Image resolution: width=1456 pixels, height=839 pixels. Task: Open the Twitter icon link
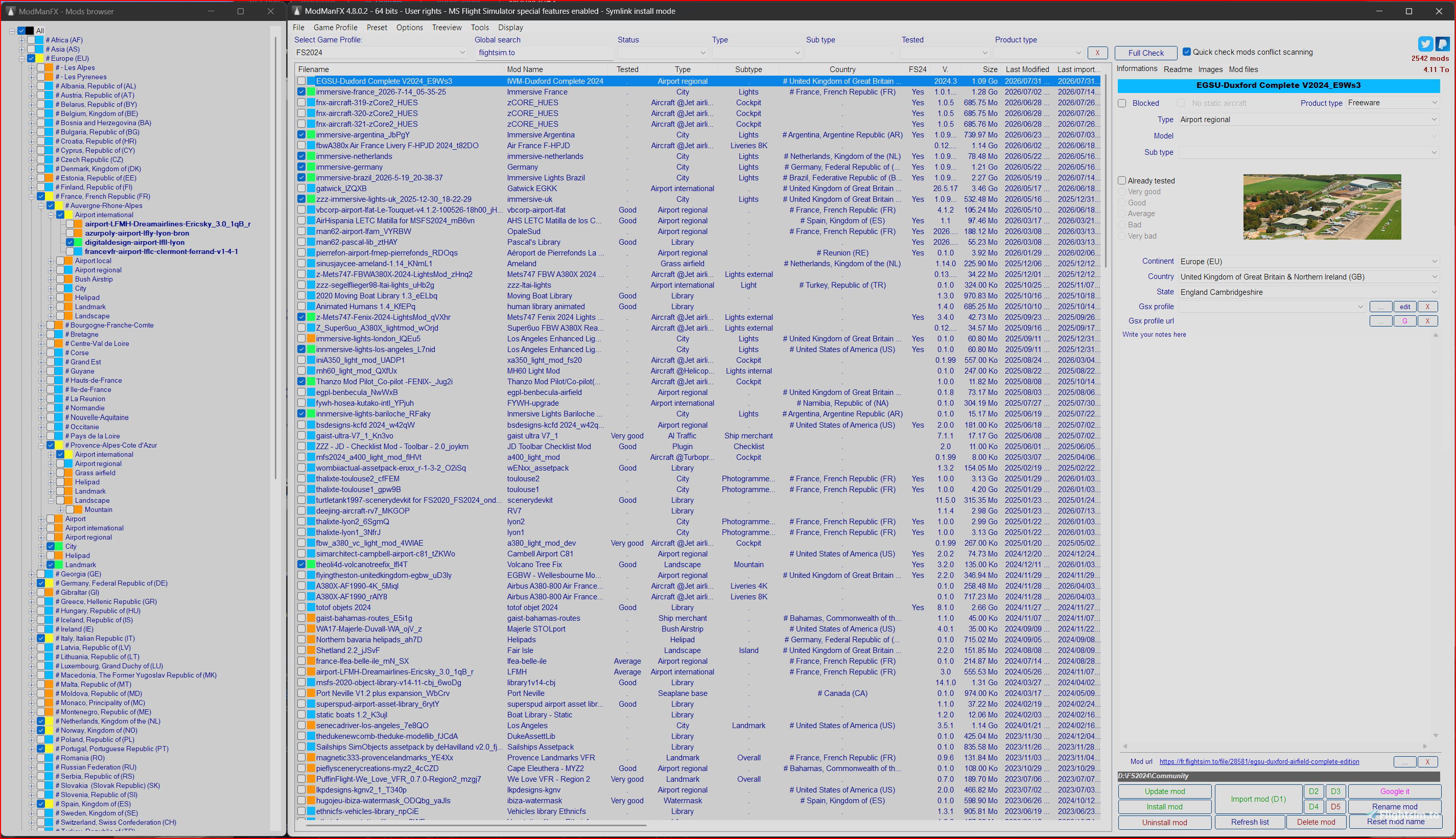(x=1425, y=44)
